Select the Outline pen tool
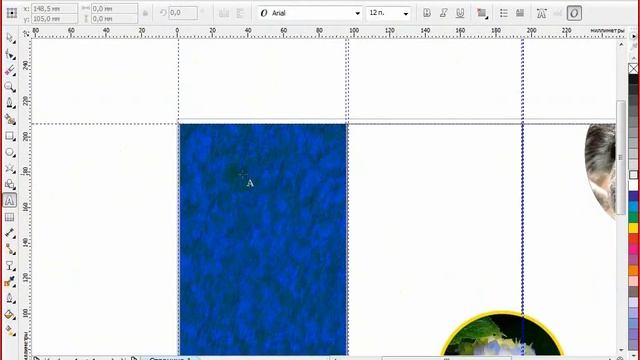This screenshot has width=640, height=360. pos(10,298)
